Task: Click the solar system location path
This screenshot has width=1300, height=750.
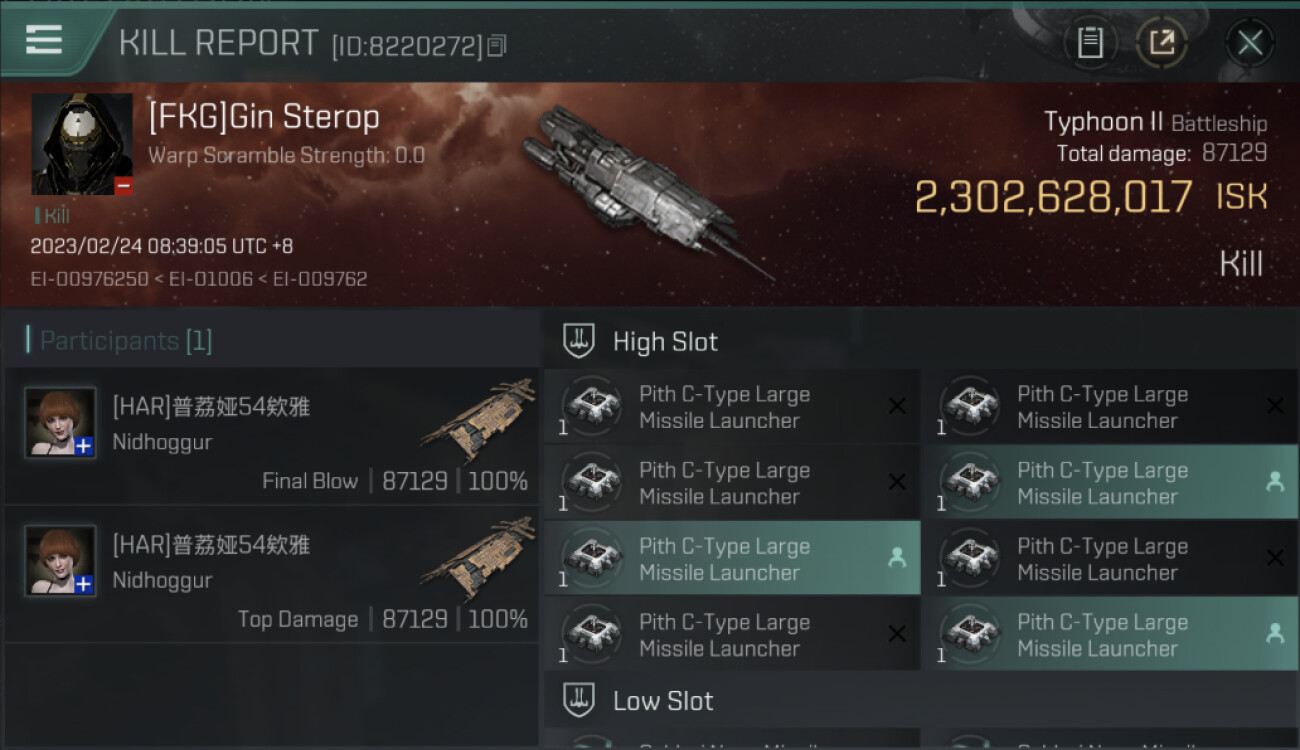Action: point(199,279)
